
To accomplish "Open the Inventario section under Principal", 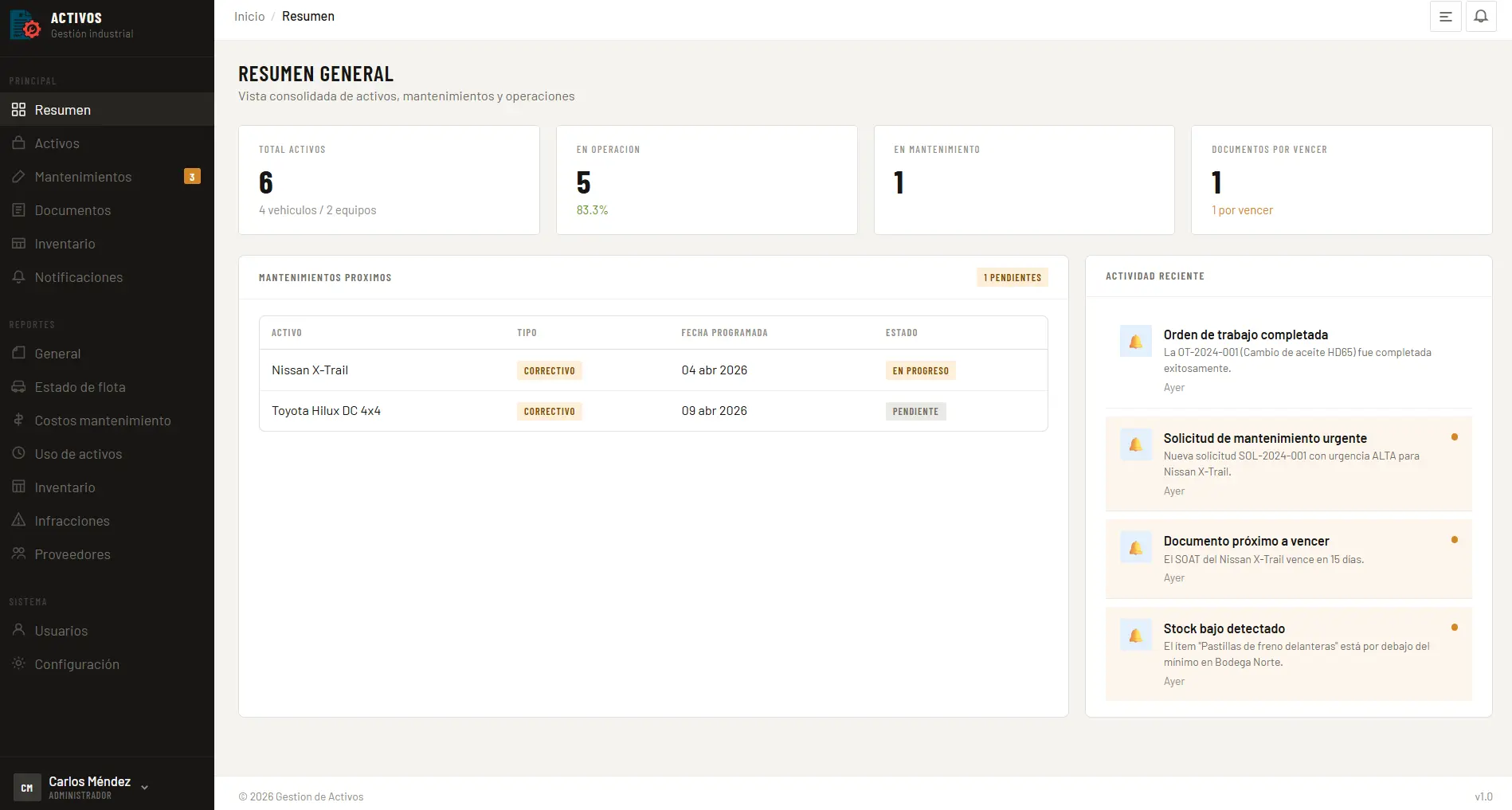I will (x=65, y=244).
